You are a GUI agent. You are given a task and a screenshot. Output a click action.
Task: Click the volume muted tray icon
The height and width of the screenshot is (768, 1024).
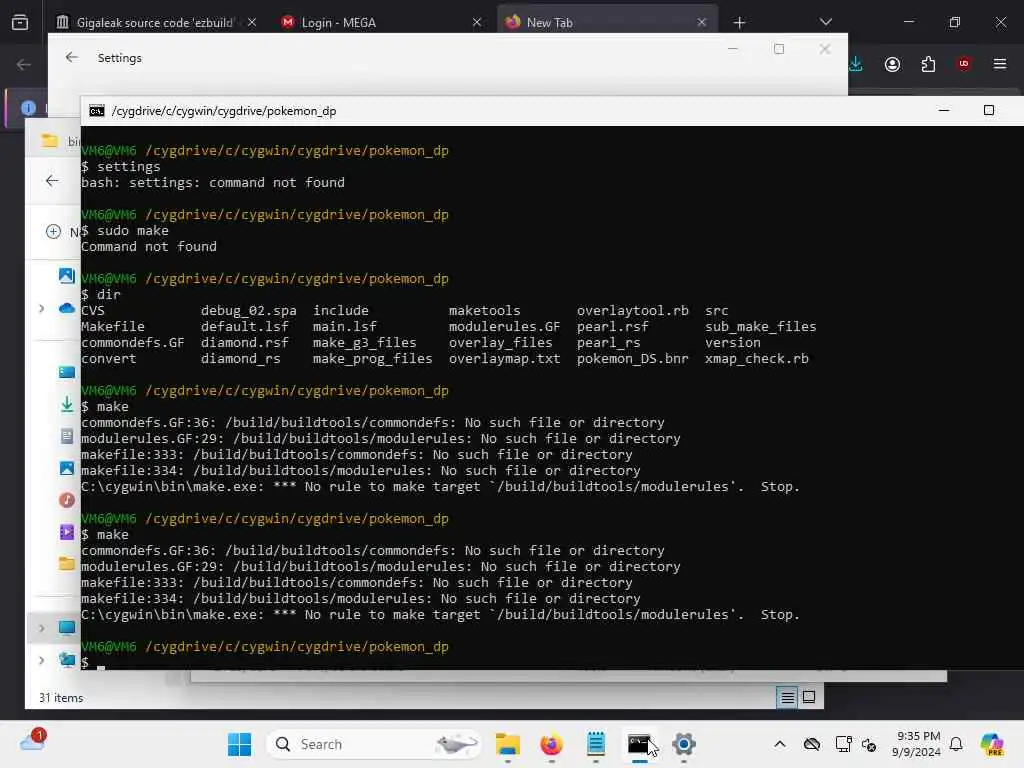pyautogui.click(x=869, y=744)
